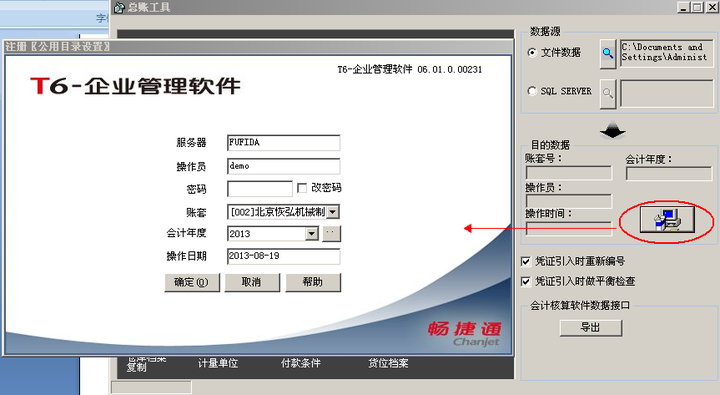Click the 导出 export button
The height and width of the screenshot is (395, 720).
(x=591, y=327)
